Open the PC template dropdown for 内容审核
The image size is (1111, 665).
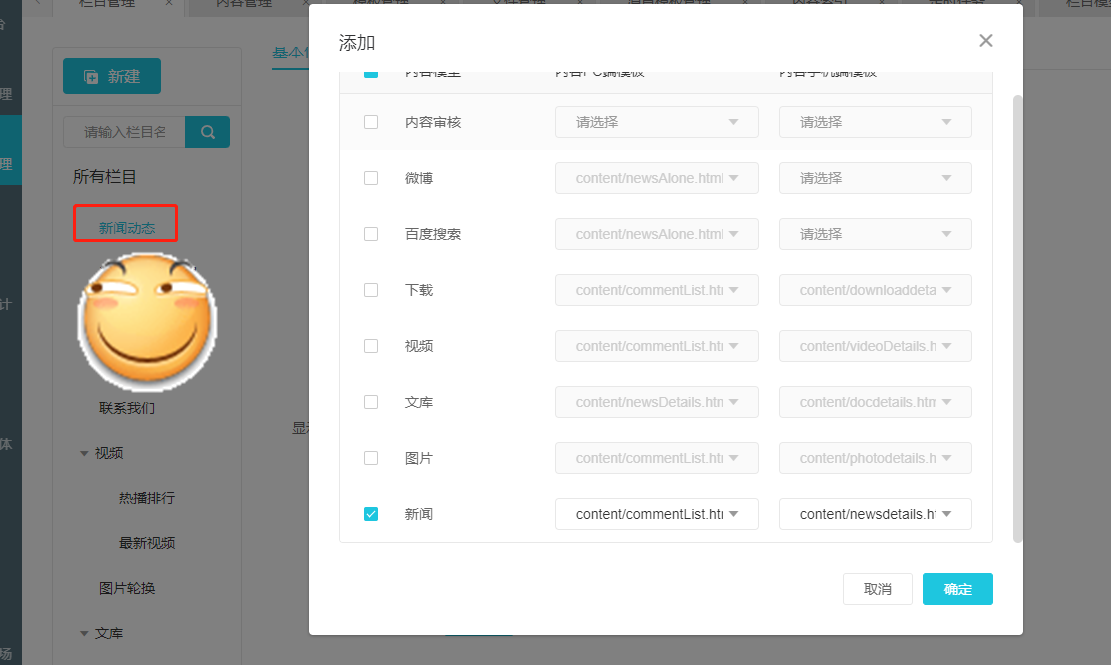tap(656, 122)
